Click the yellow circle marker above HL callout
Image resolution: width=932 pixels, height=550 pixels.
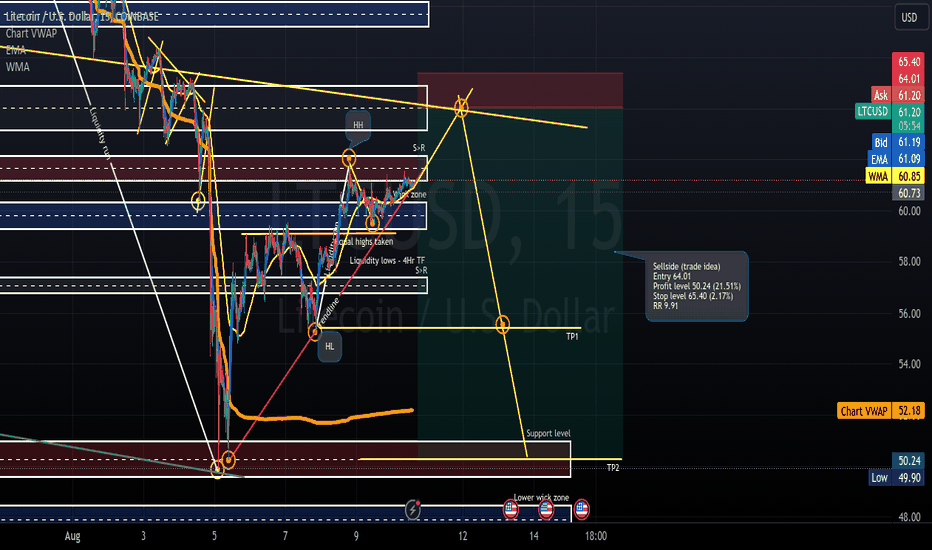click(x=314, y=332)
